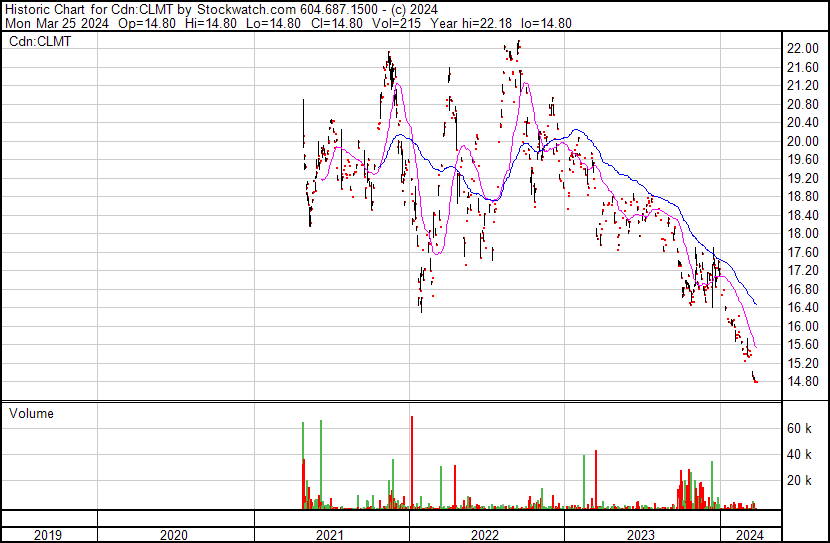Click the tallest red volume bar

[x=411, y=462]
